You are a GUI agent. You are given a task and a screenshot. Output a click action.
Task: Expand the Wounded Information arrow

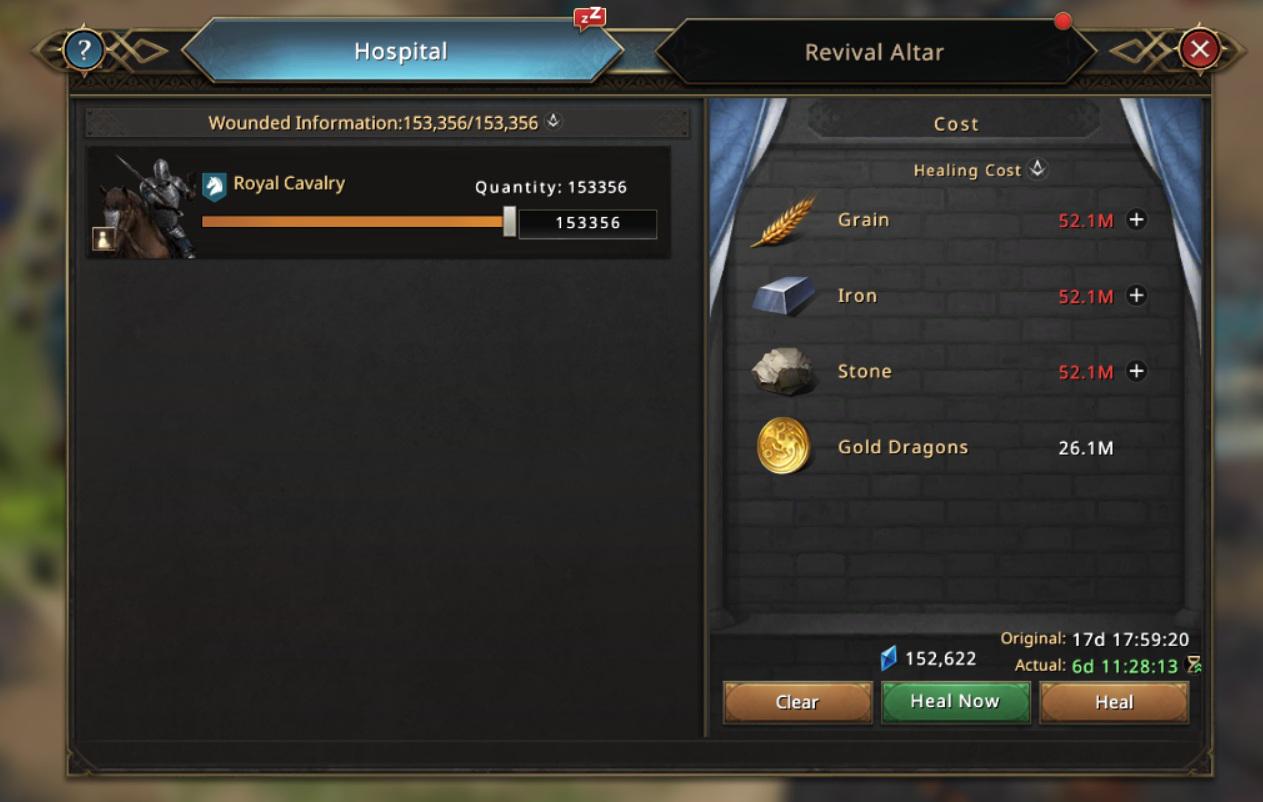pos(553,122)
